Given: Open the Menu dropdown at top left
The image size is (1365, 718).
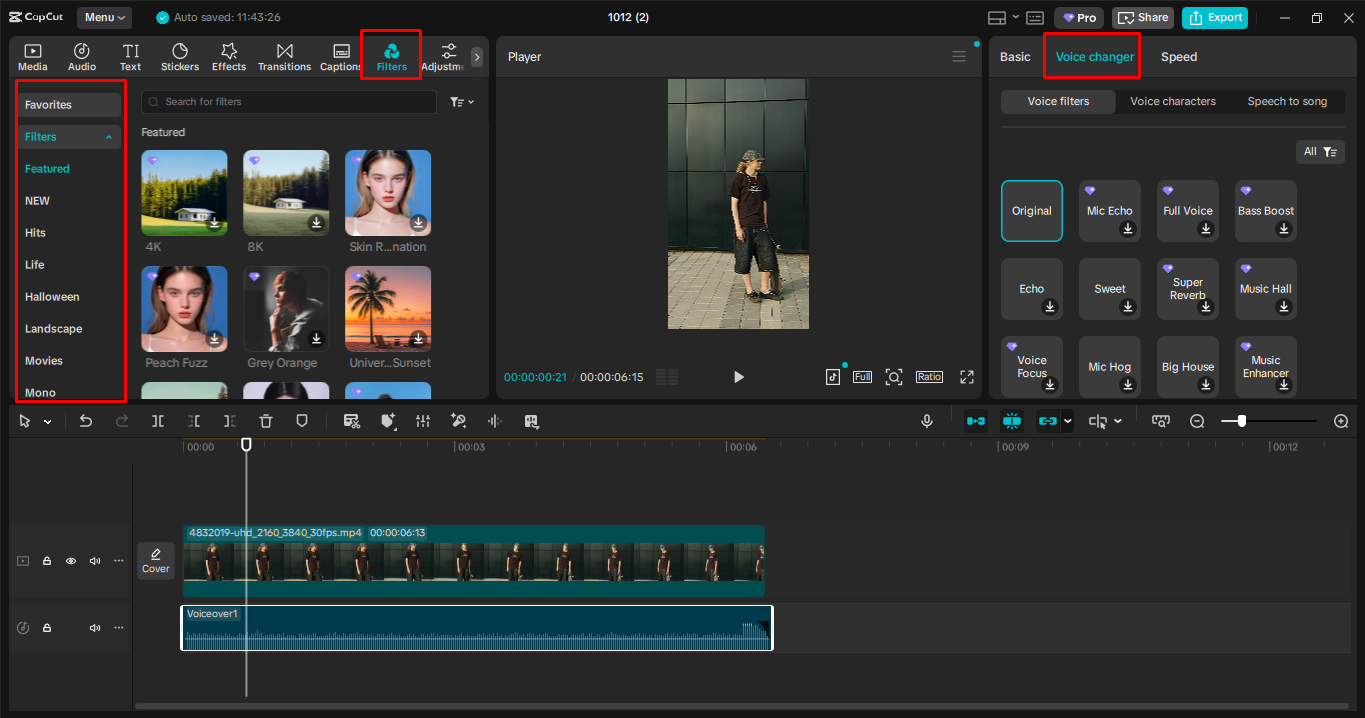Looking at the screenshot, I should pyautogui.click(x=103, y=17).
